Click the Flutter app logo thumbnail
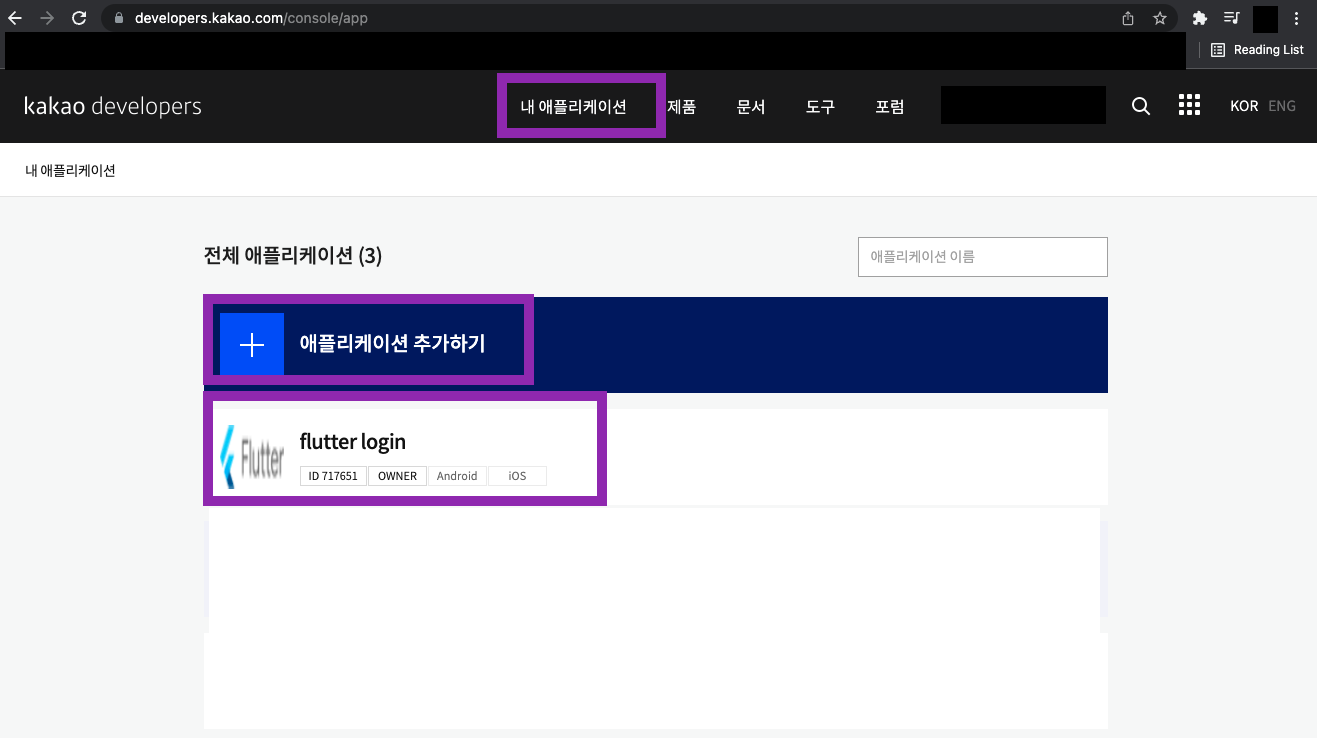The image size is (1317, 738). point(252,456)
